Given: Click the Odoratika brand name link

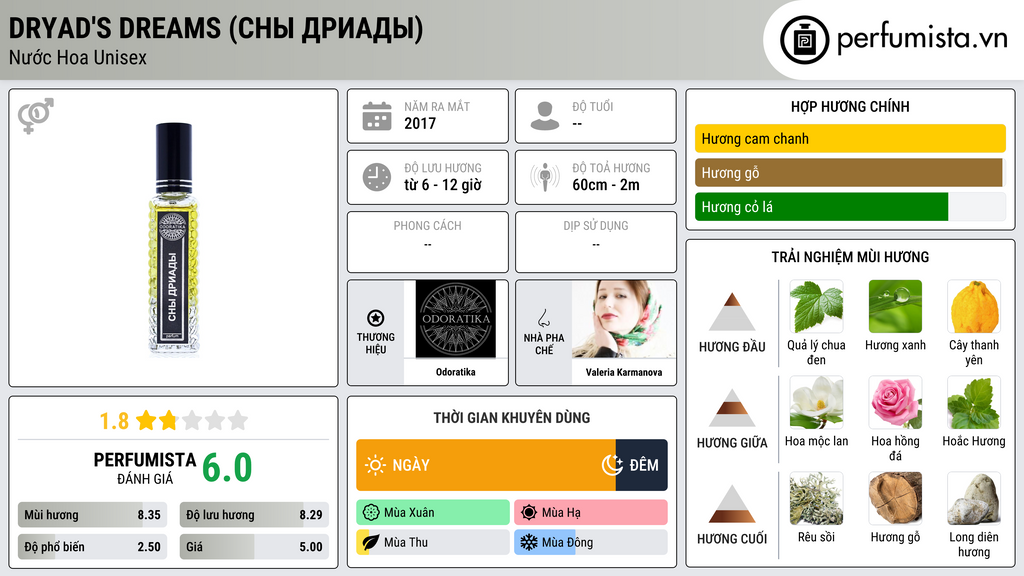Looking at the screenshot, I should point(456,372).
